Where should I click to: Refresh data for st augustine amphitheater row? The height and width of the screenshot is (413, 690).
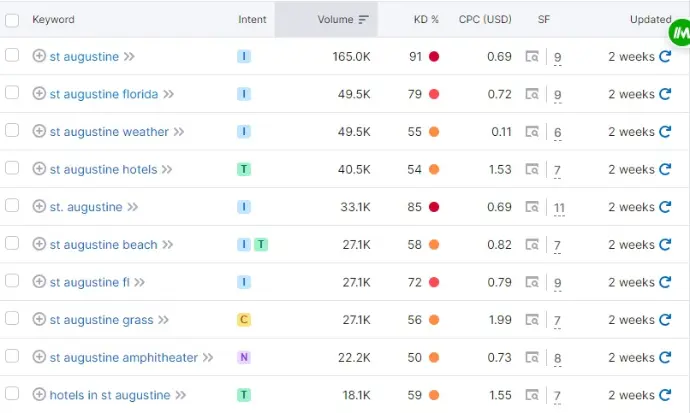click(665, 358)
